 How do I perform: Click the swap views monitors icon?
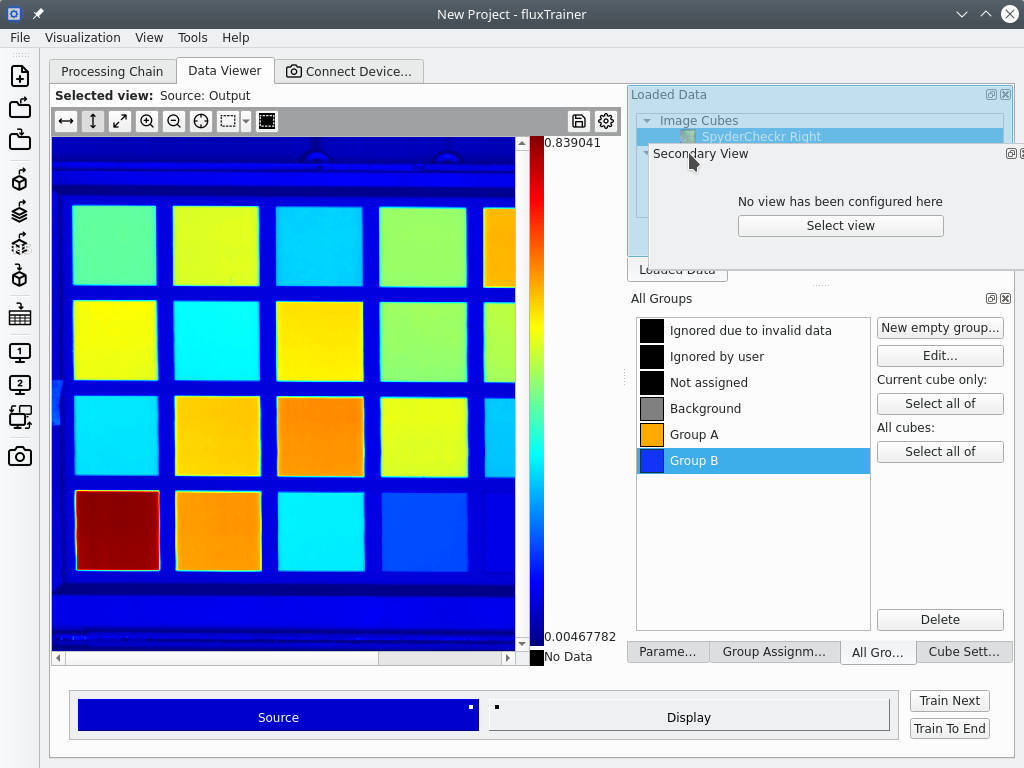pyautogui.click(x=20, y=417)
